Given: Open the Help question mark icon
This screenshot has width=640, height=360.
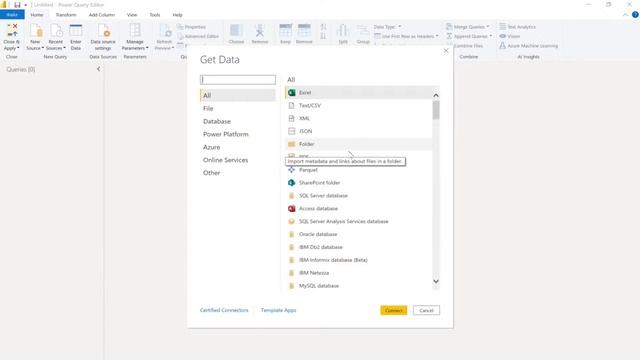Looking at the screenshot, I should click(x=635, y=15).
